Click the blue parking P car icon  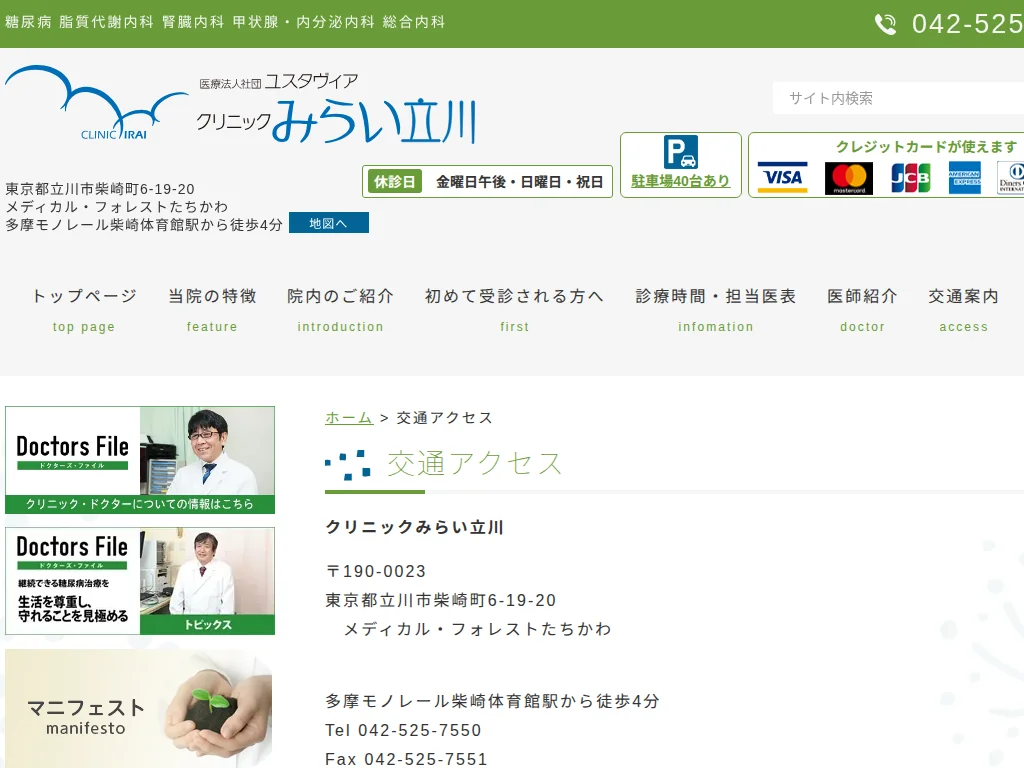(680, 152)
